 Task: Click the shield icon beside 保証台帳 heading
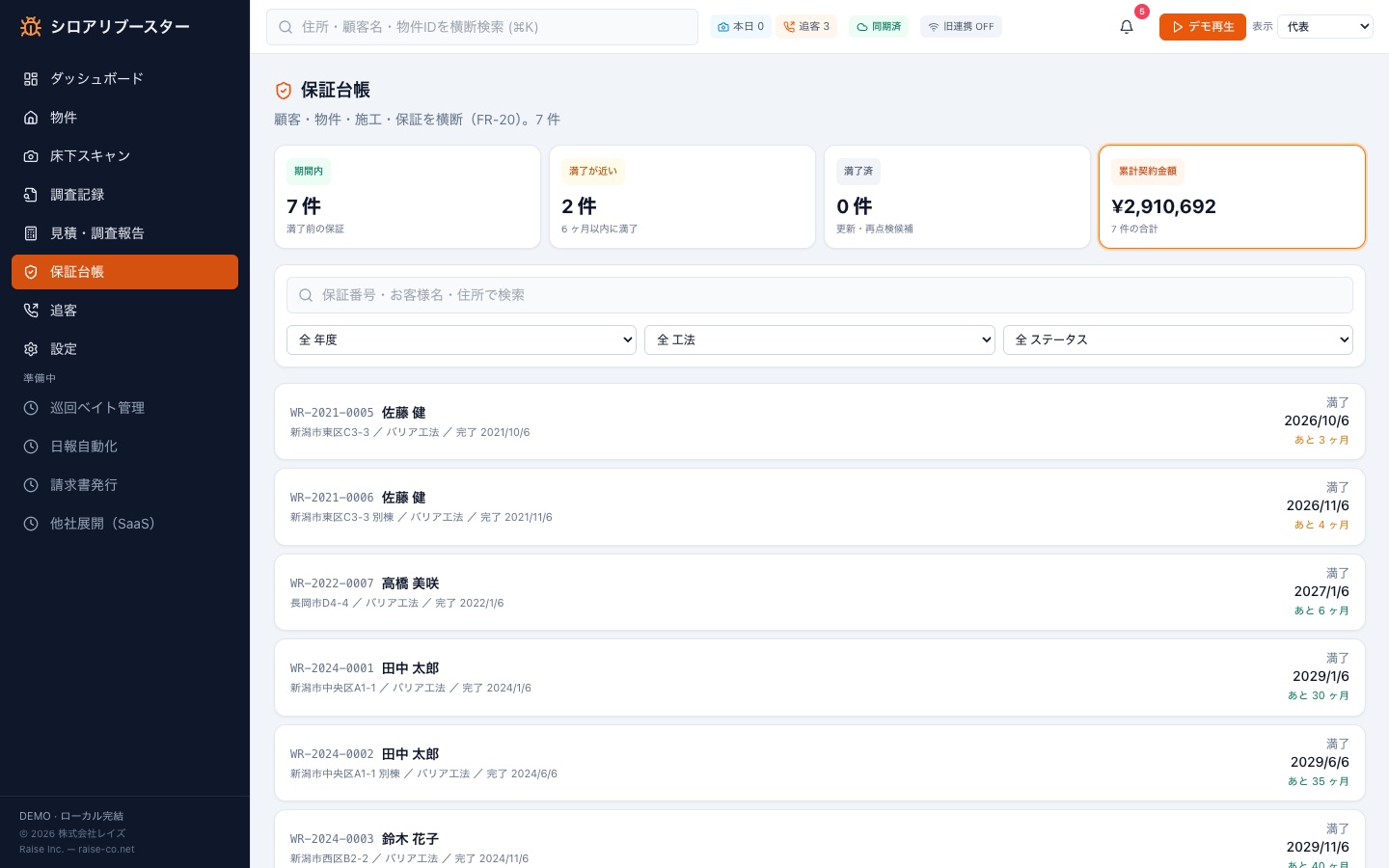pos(284,91)
